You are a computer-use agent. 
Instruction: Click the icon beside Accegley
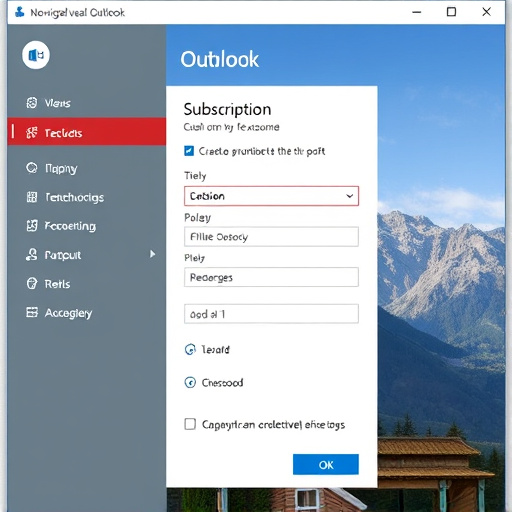coord(32,312)
